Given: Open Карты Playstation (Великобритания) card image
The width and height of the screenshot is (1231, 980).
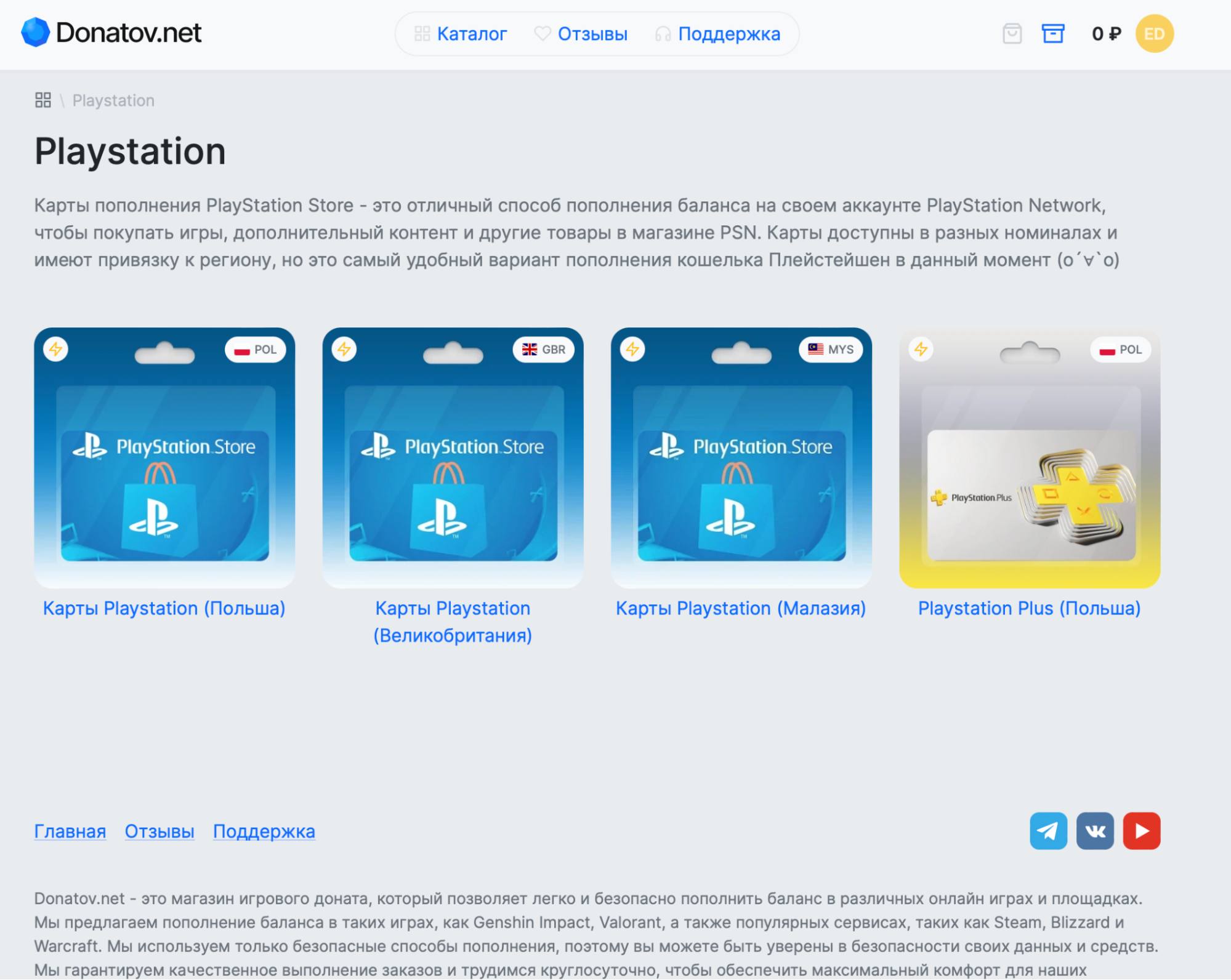Looking at the screenshot, I should click(x=453, y=457).
